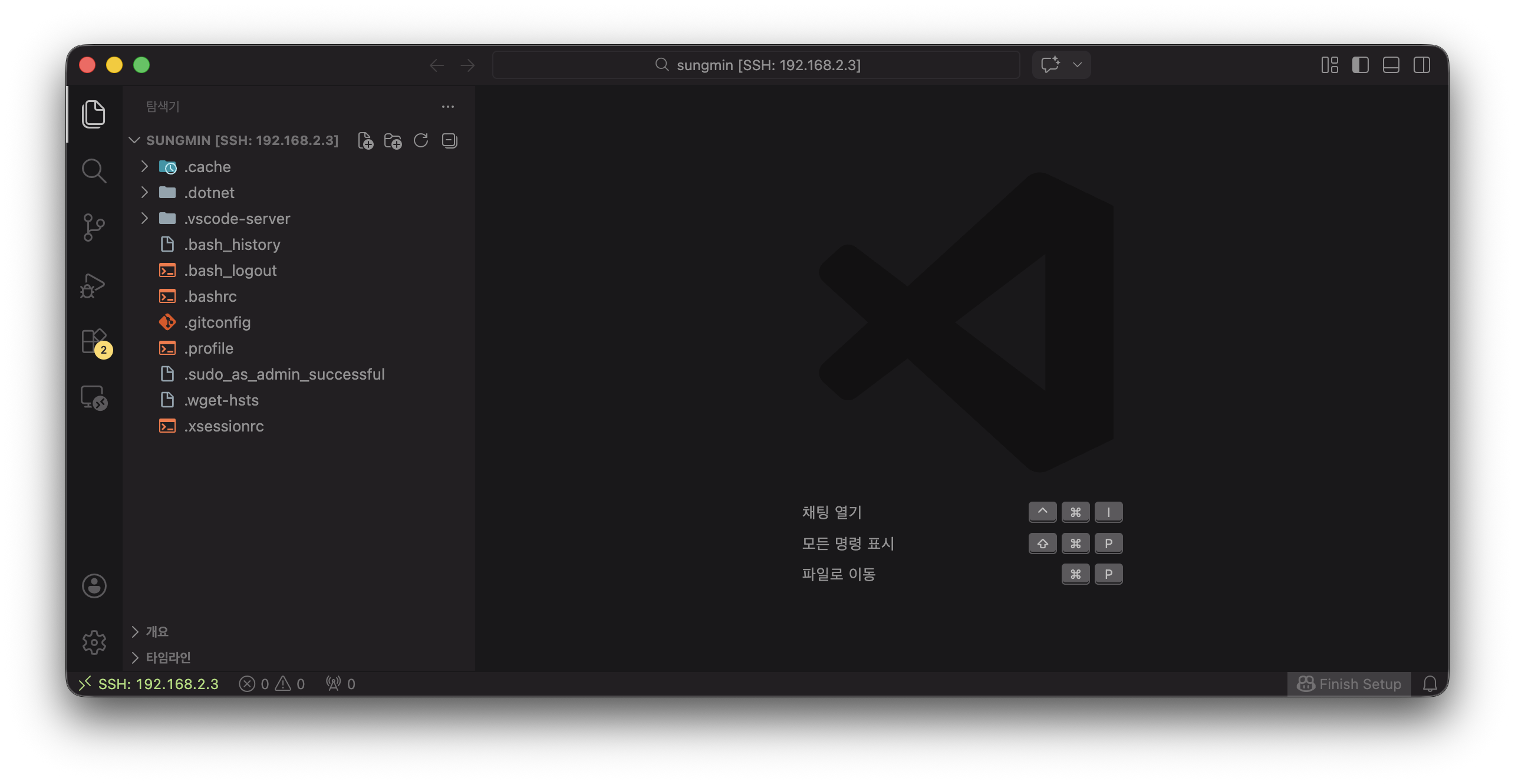Click the New File icon in explorer header
1515x784 pixels.
pyautogui.click(x=365, y=141)
